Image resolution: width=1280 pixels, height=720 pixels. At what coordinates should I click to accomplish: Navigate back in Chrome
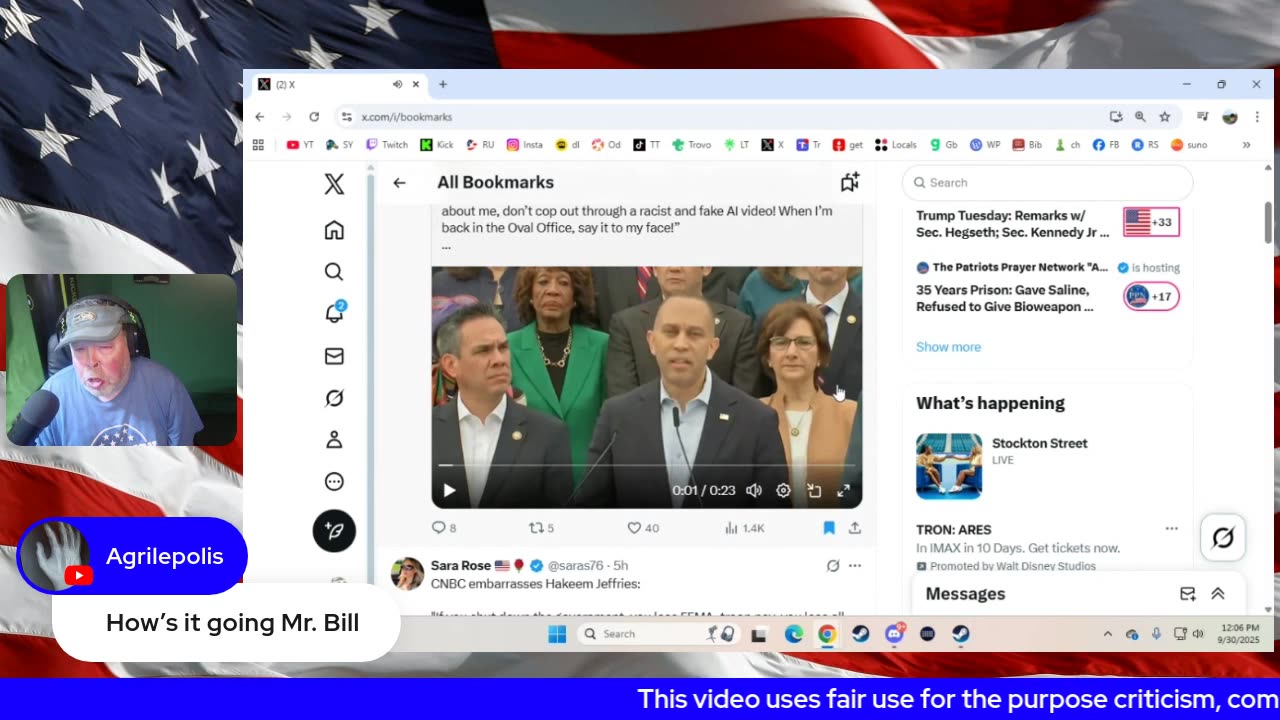260,117
